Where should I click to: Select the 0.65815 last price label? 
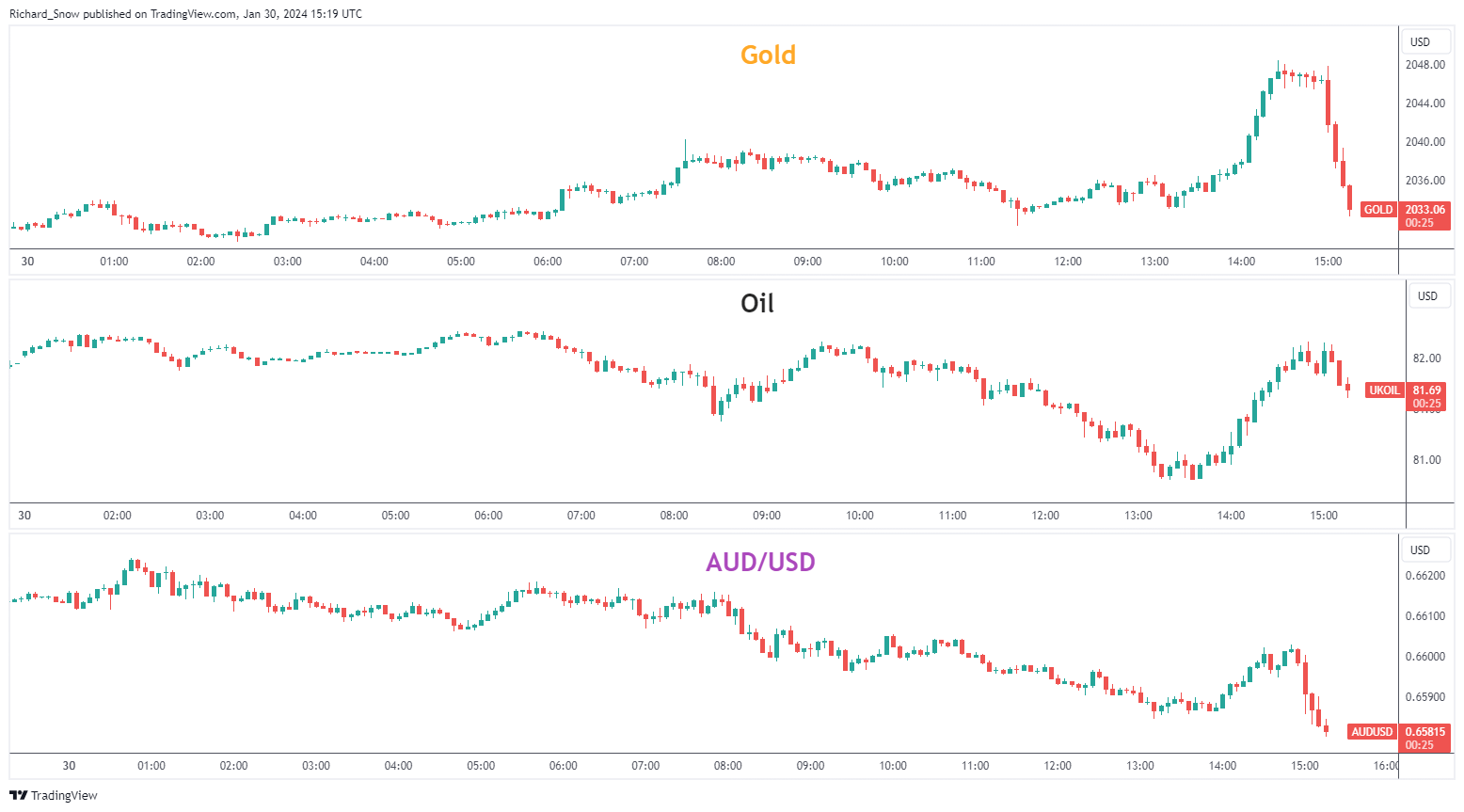(x=1425, y=732)
